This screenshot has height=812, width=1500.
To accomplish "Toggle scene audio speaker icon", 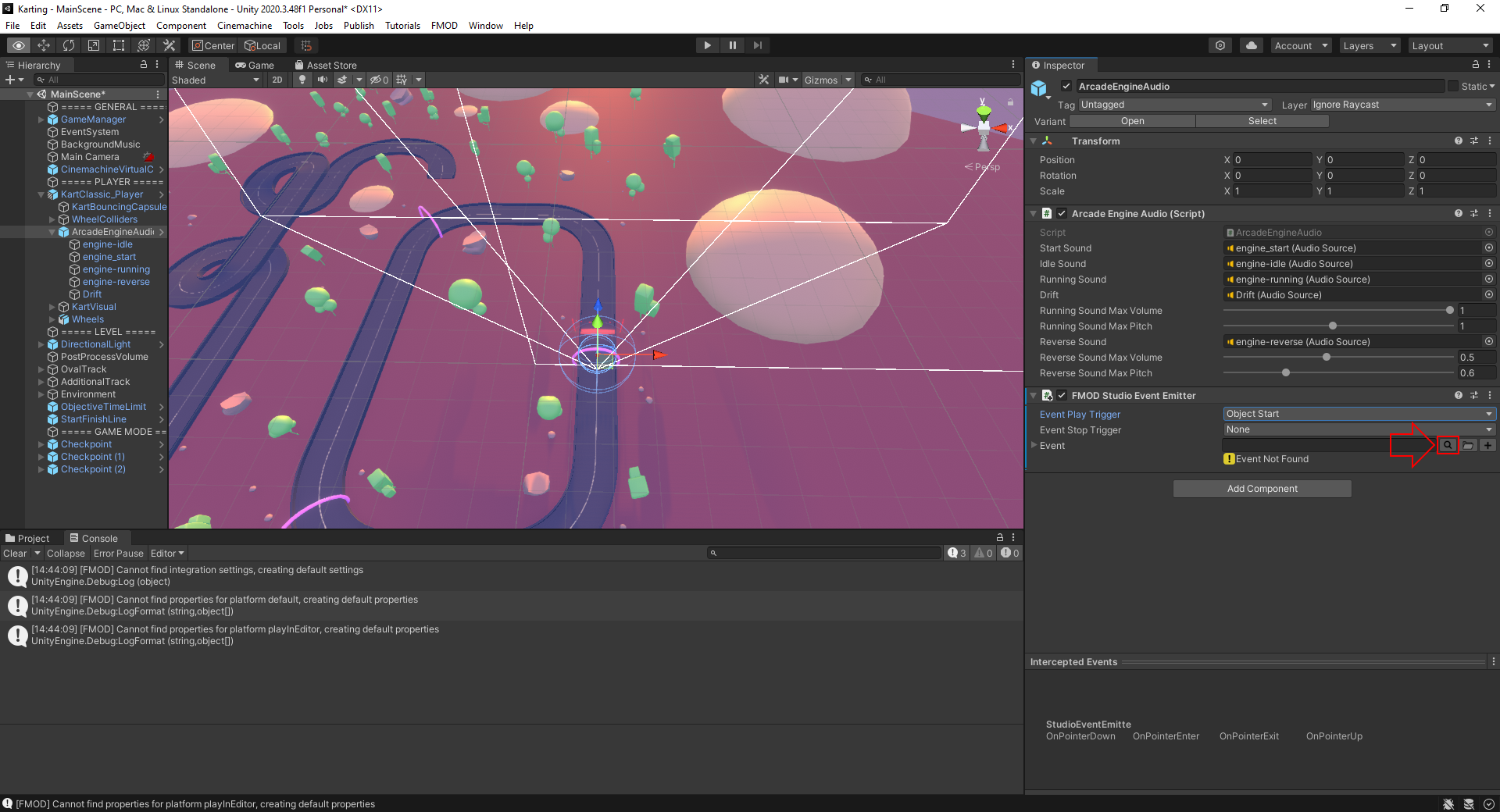I will [322, 80].
